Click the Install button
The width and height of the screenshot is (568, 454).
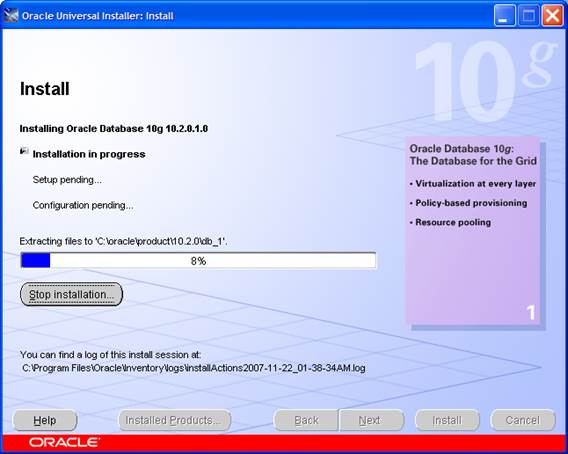(x=447, y=420)
